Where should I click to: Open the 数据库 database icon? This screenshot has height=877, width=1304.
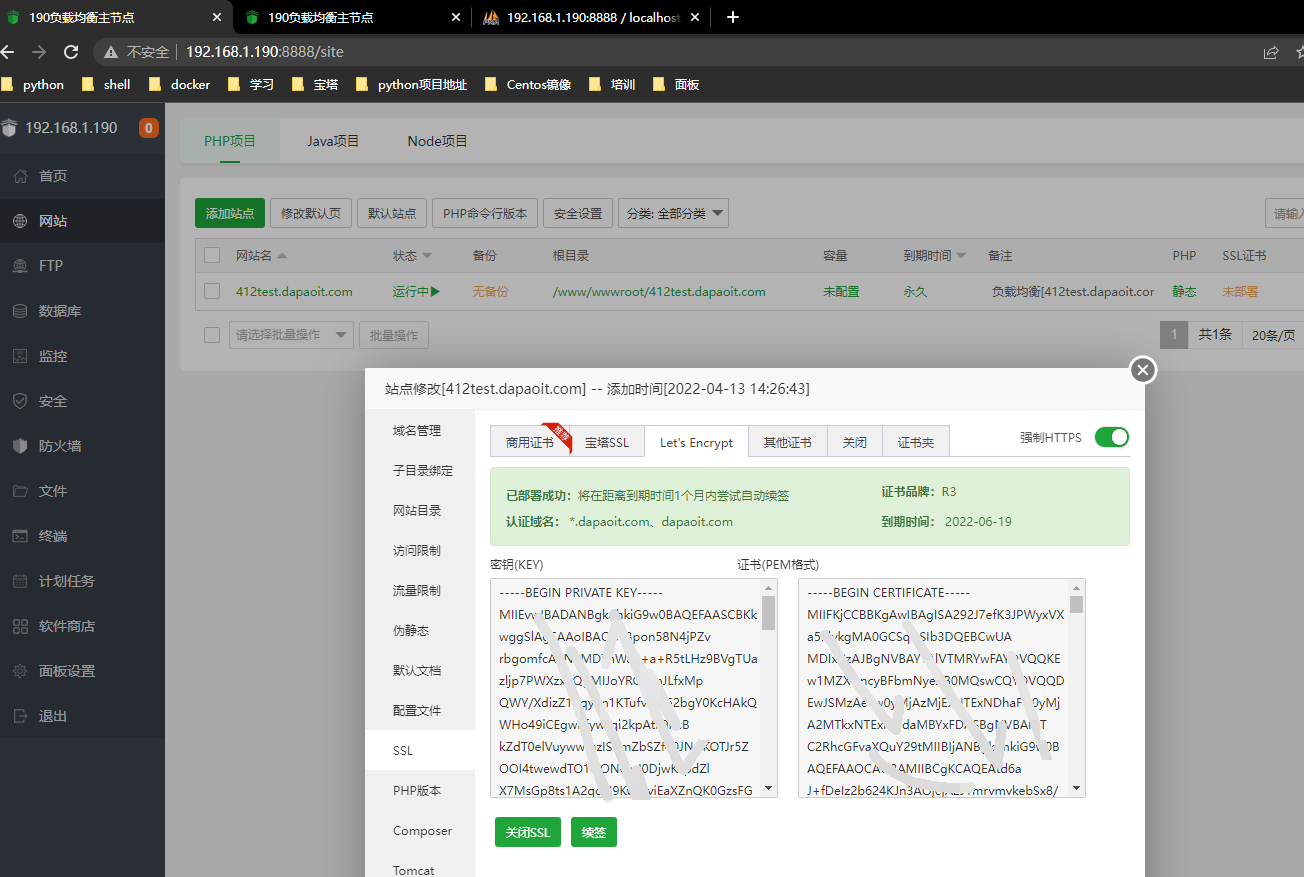coord(20,311)
